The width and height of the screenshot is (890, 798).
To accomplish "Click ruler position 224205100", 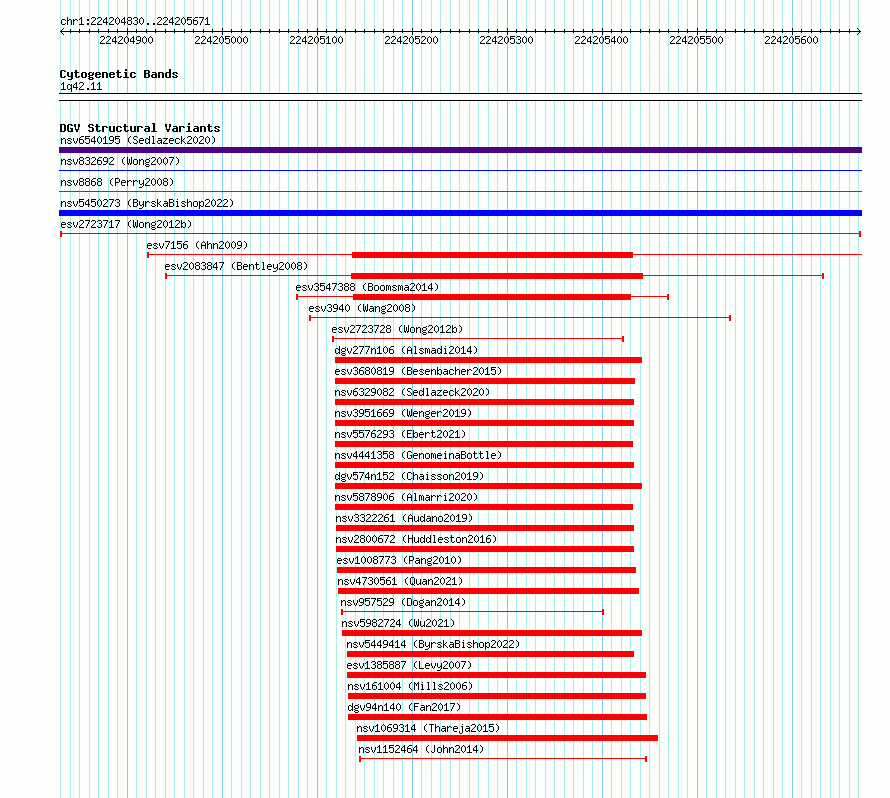I will pos(316,40).
